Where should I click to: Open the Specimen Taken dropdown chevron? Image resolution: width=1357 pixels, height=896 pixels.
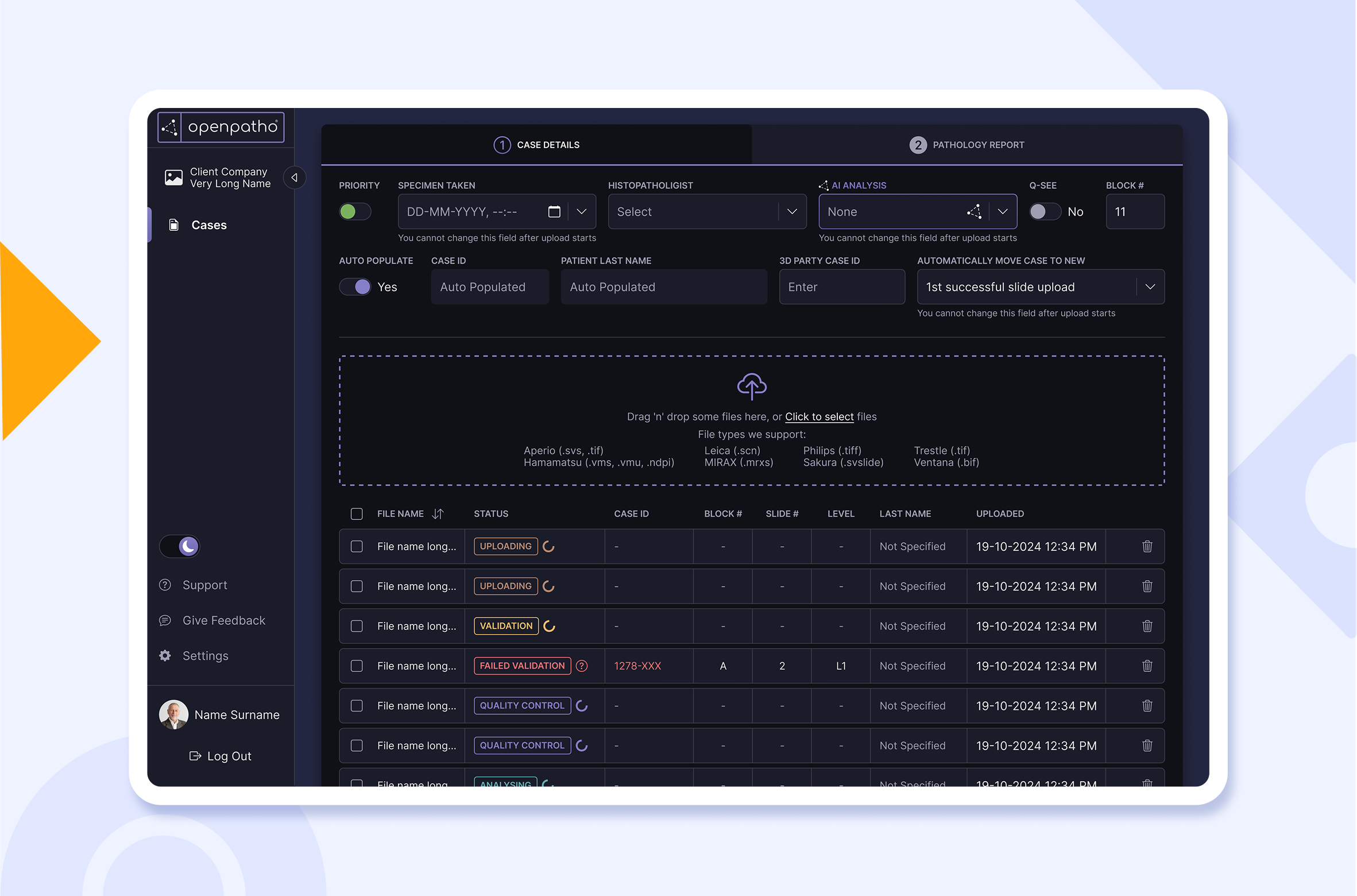pyautogui.click(x=582, y=211)
